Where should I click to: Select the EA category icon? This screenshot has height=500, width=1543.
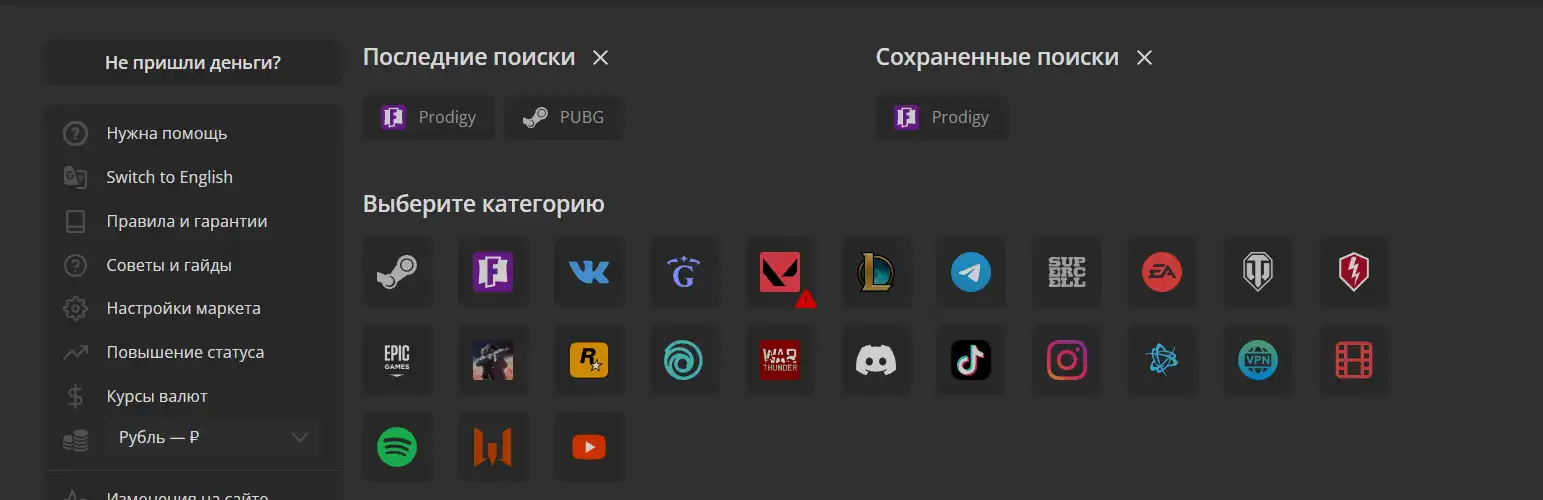pos(1163,272)
